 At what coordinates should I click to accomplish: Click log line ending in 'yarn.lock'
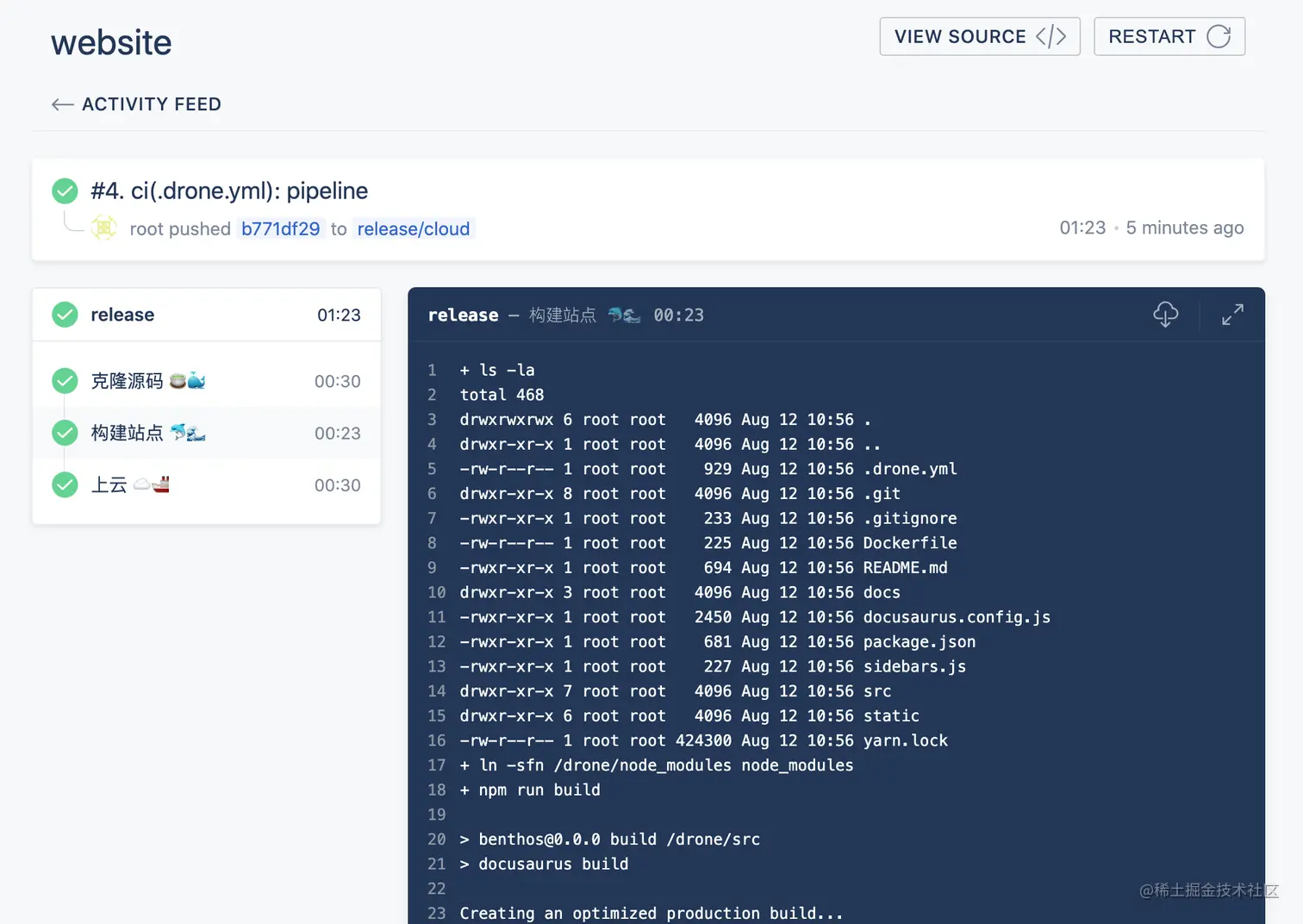(x=703, y=740)
